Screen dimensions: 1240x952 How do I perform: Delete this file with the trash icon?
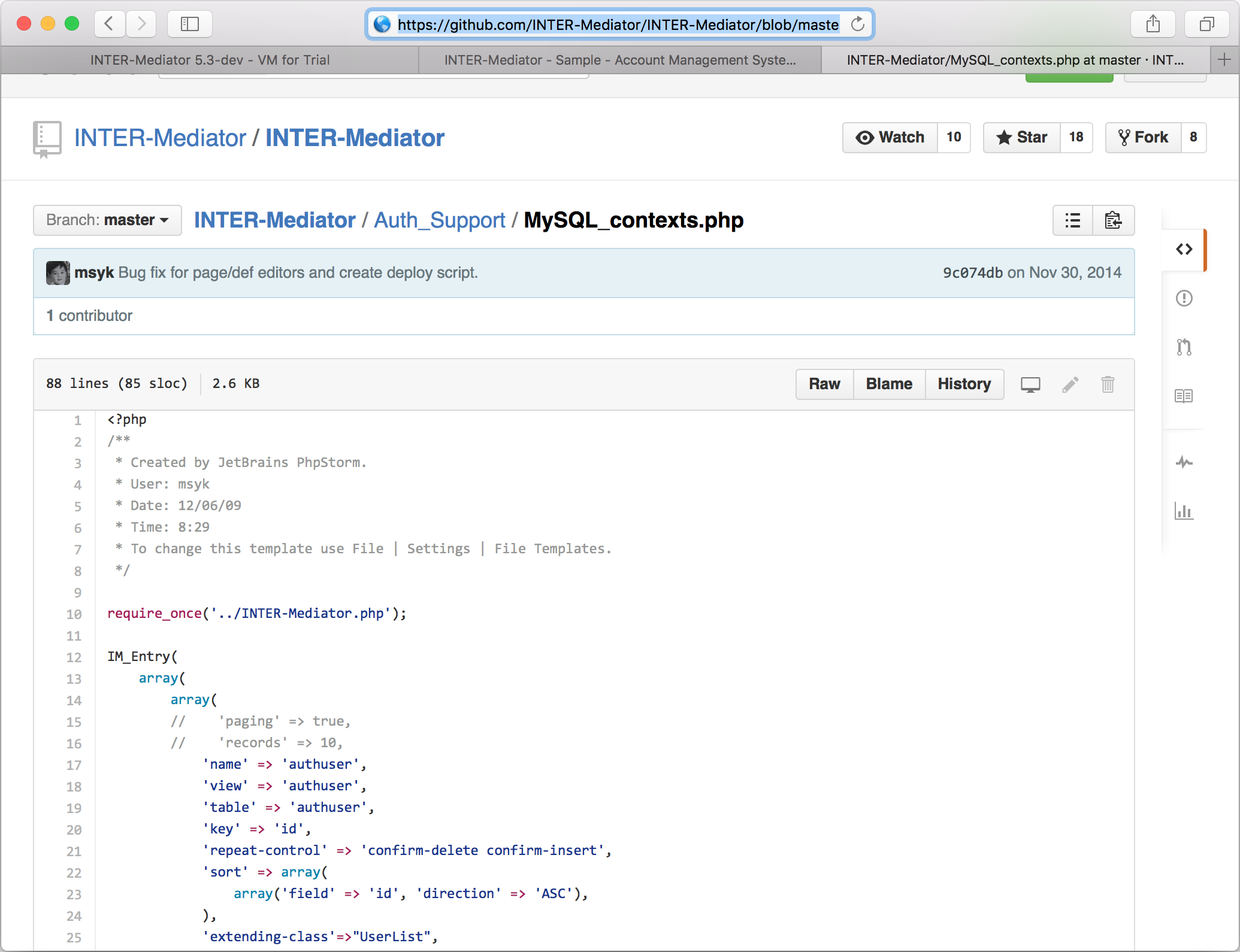pyautogui.click(x=1108, y=384)
